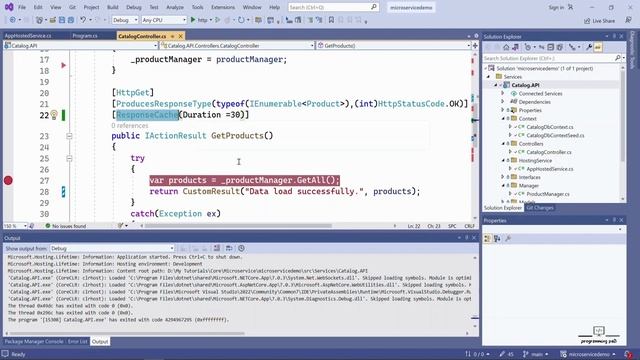The width and height of the screenshot is (640, 360).
Task: Click the Start Without Debugging outline play icon
Action: point(218,20)
